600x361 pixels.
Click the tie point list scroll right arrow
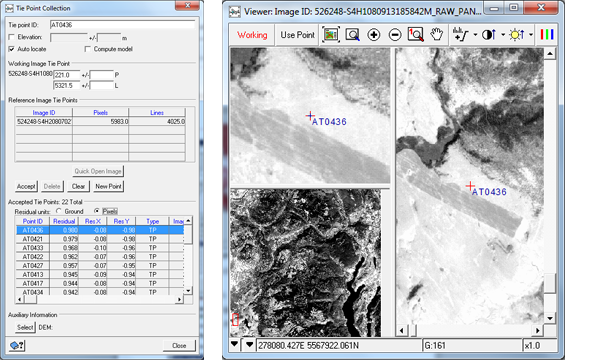(179, 299)
